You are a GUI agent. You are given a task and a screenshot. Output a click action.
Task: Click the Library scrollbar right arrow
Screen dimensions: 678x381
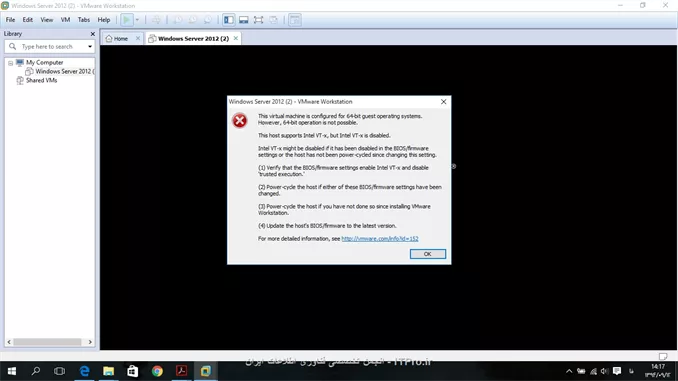coord(90,342)
